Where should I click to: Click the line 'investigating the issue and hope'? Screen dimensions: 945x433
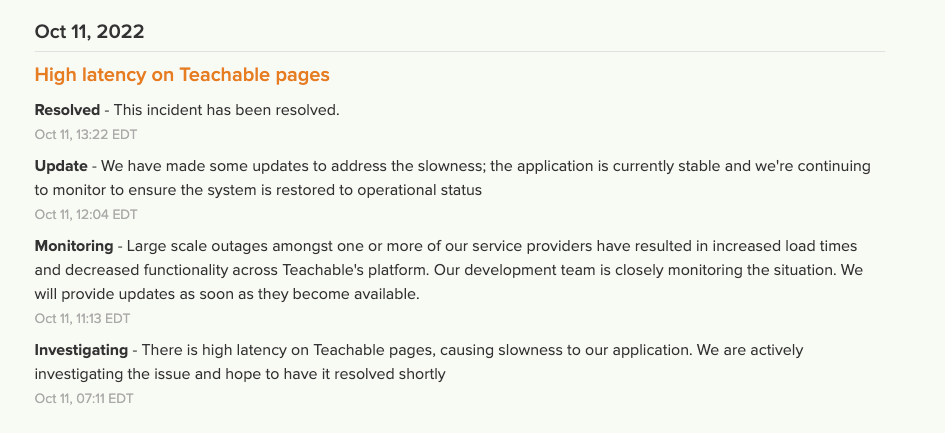pos(240,374)
